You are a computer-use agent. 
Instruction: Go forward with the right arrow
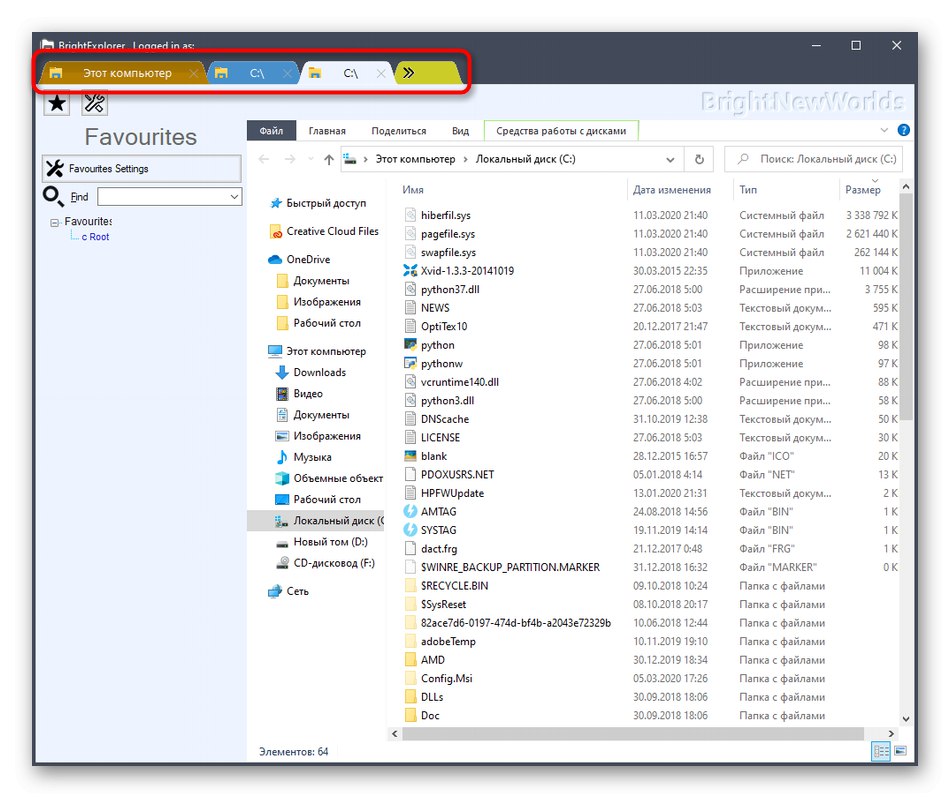(x=290, y=159)
